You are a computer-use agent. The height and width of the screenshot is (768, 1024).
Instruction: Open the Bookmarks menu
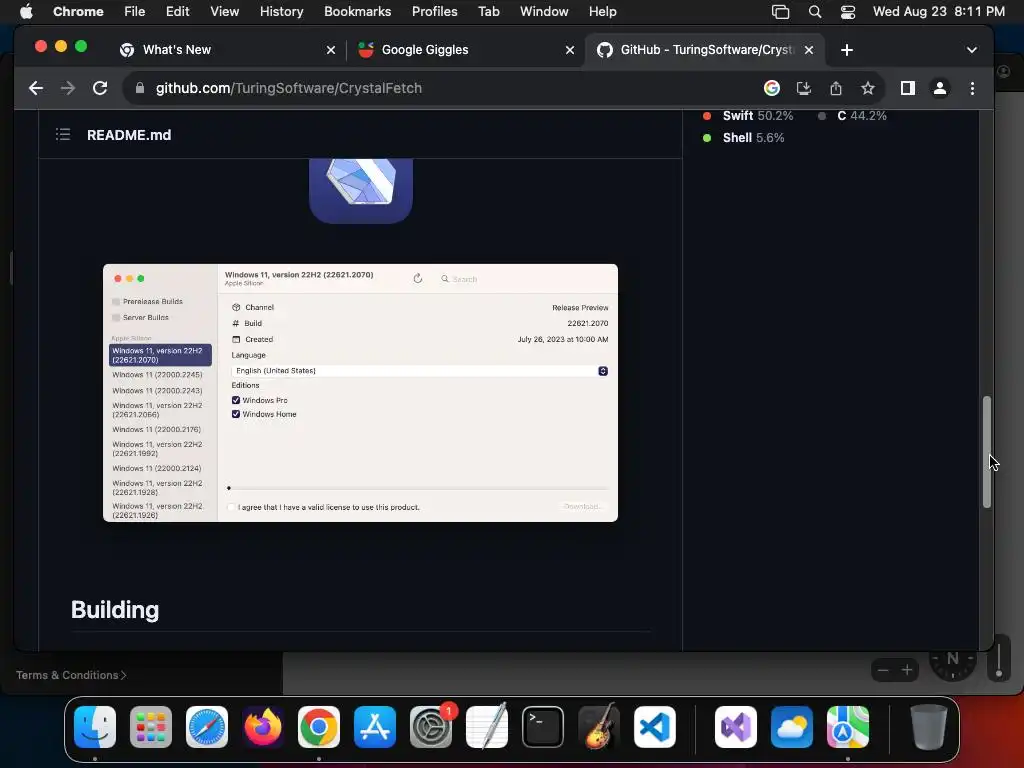[357, 11]
